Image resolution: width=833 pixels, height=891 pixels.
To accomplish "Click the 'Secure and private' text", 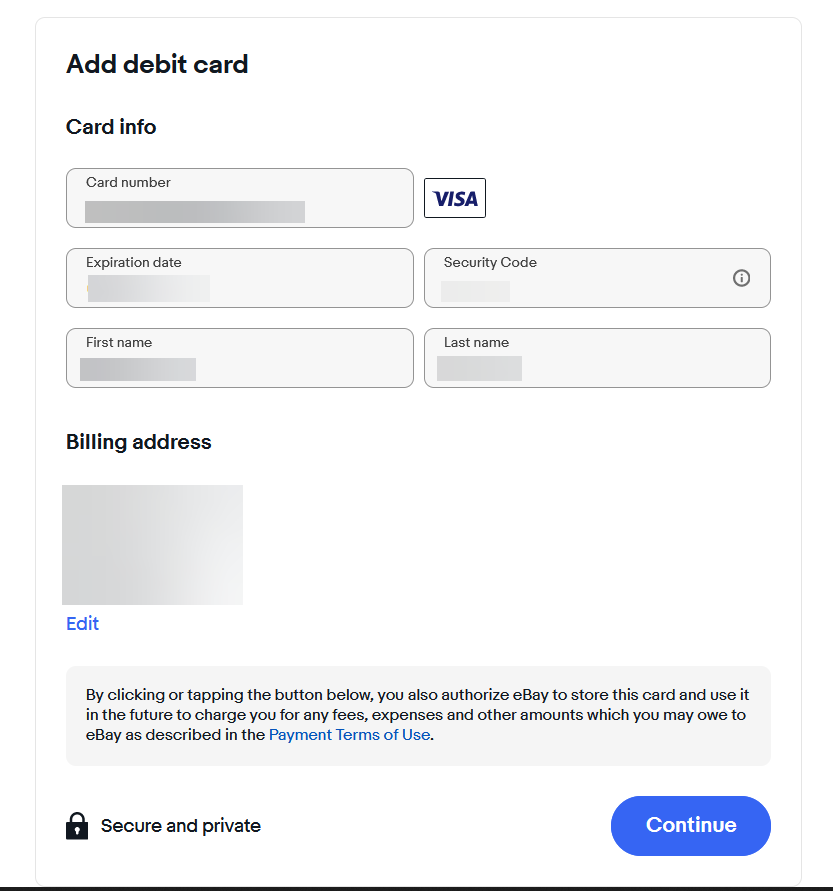I will pyautogui.click(x=181, y=826).
